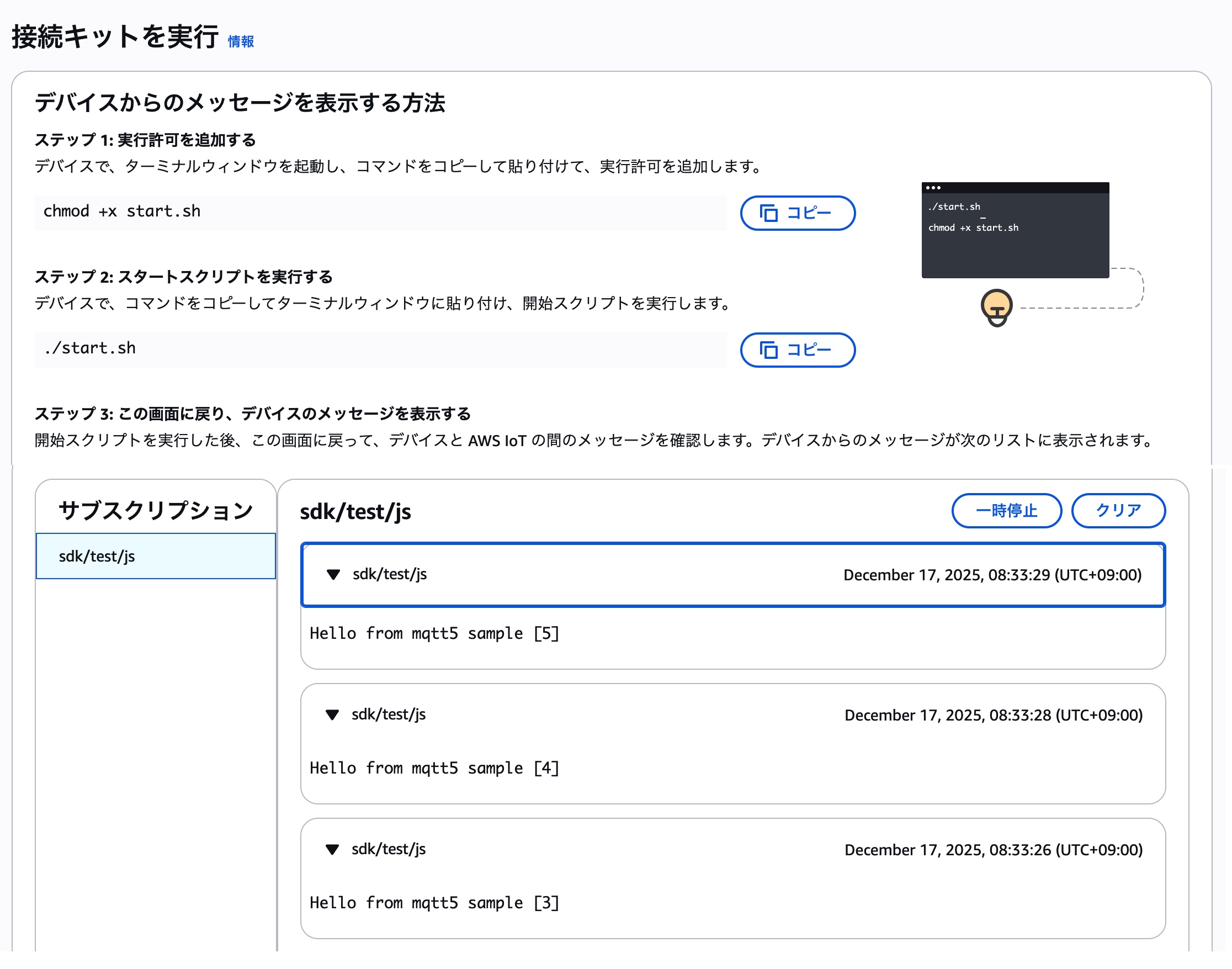Click the terminal window illustration
The height and width of the screenshot is (969, 1232).
point(1015,230)
